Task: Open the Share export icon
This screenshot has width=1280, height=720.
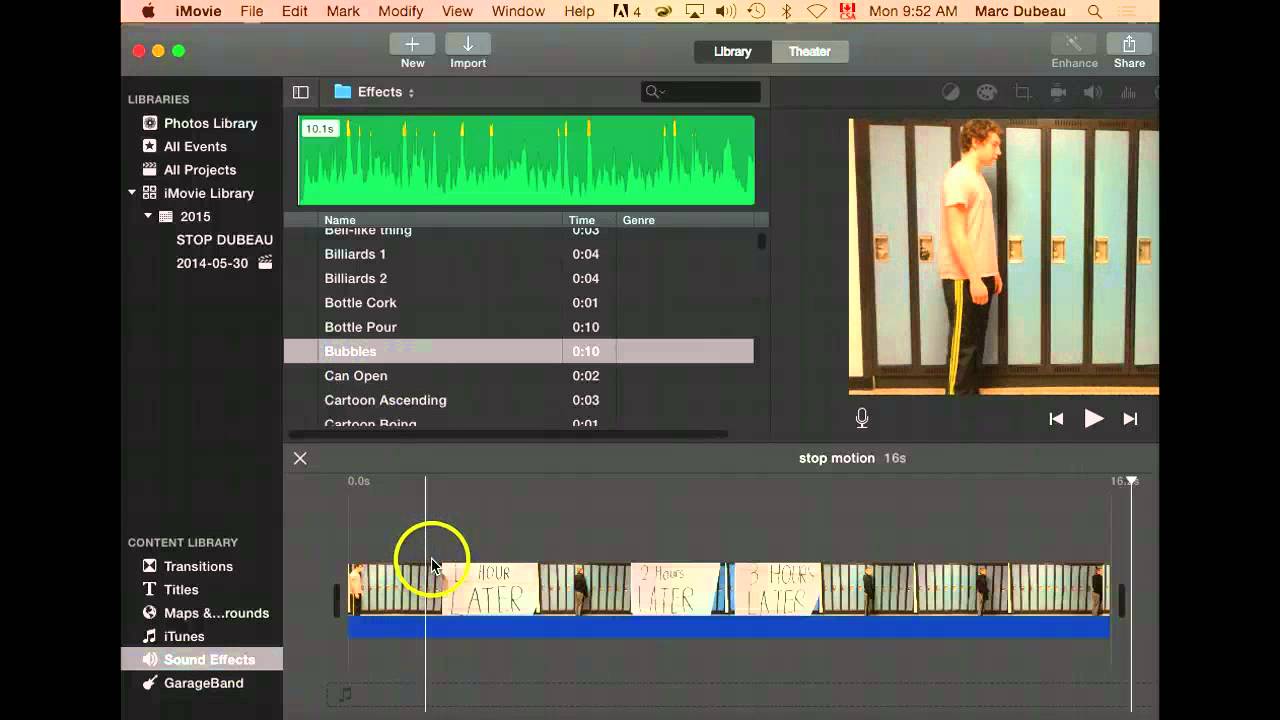Action: 1129,44
